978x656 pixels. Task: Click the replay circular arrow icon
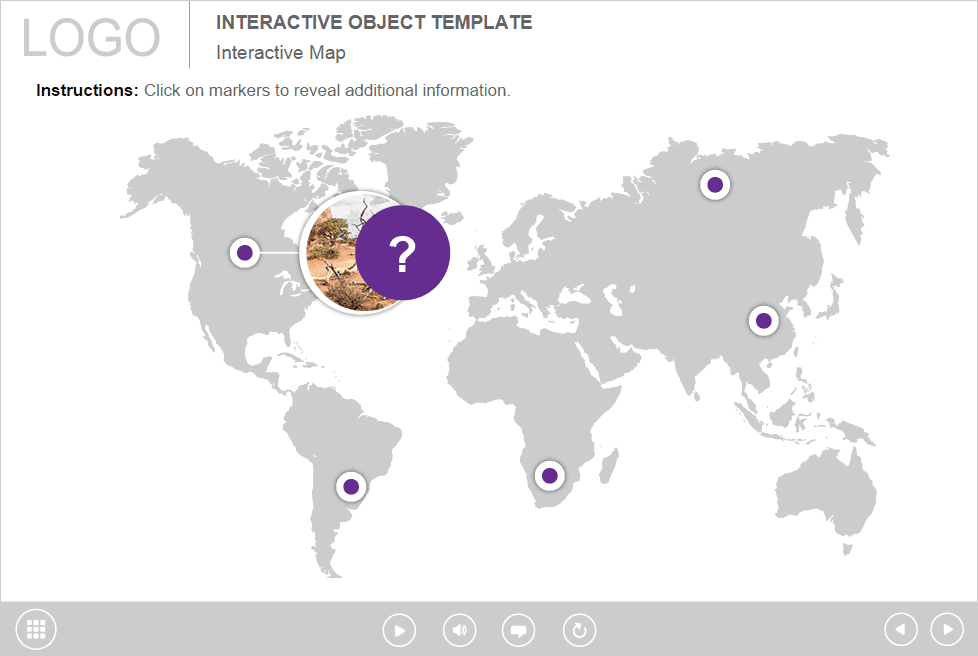click(x=579, y=630)
